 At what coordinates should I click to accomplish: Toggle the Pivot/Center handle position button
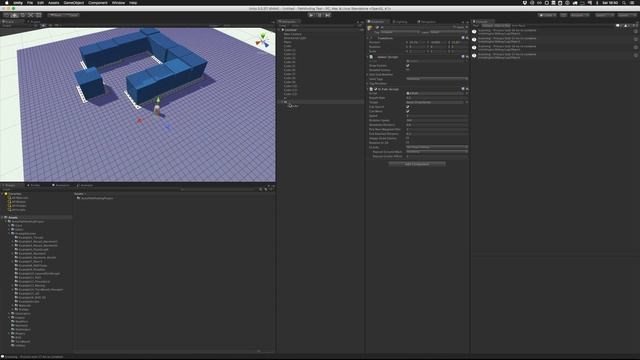(x=56, y=15)
